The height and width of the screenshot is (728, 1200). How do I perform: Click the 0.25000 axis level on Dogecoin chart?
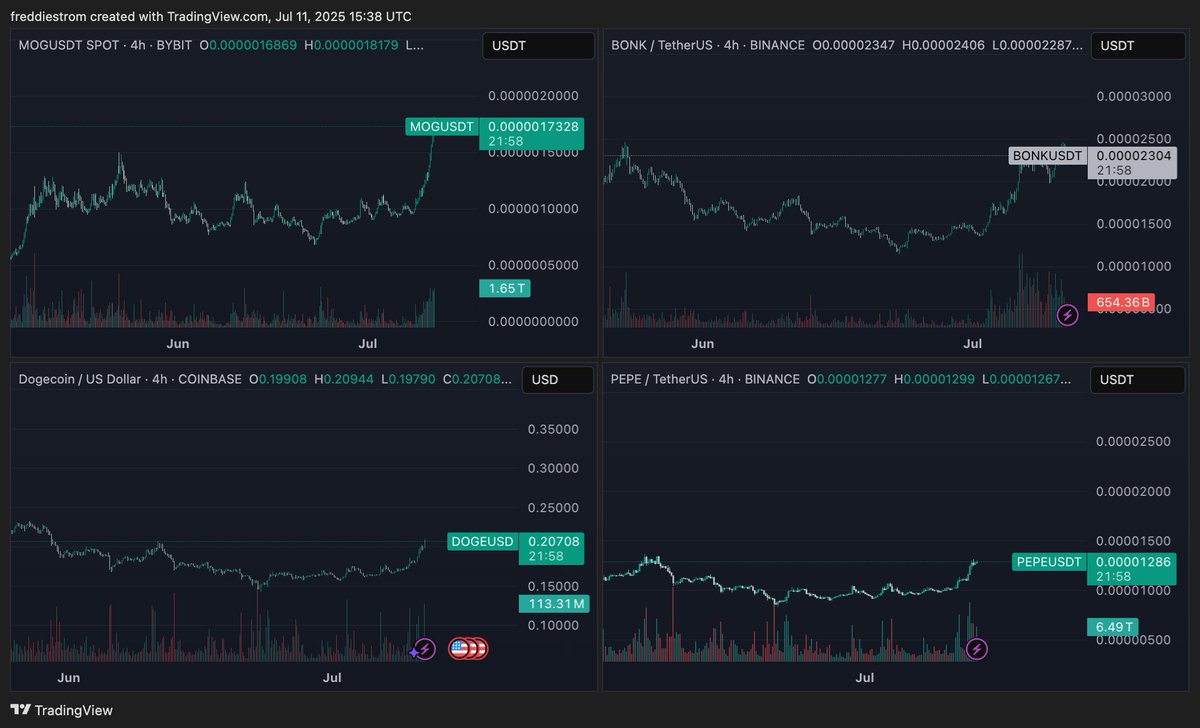point(553,508)
